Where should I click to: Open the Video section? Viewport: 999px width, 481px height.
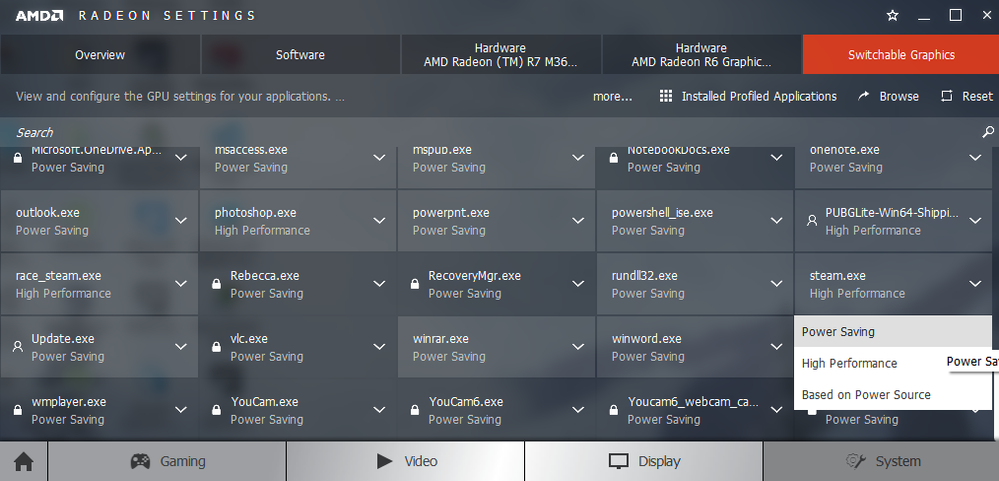pyautogui.click(x=405, y=461)
